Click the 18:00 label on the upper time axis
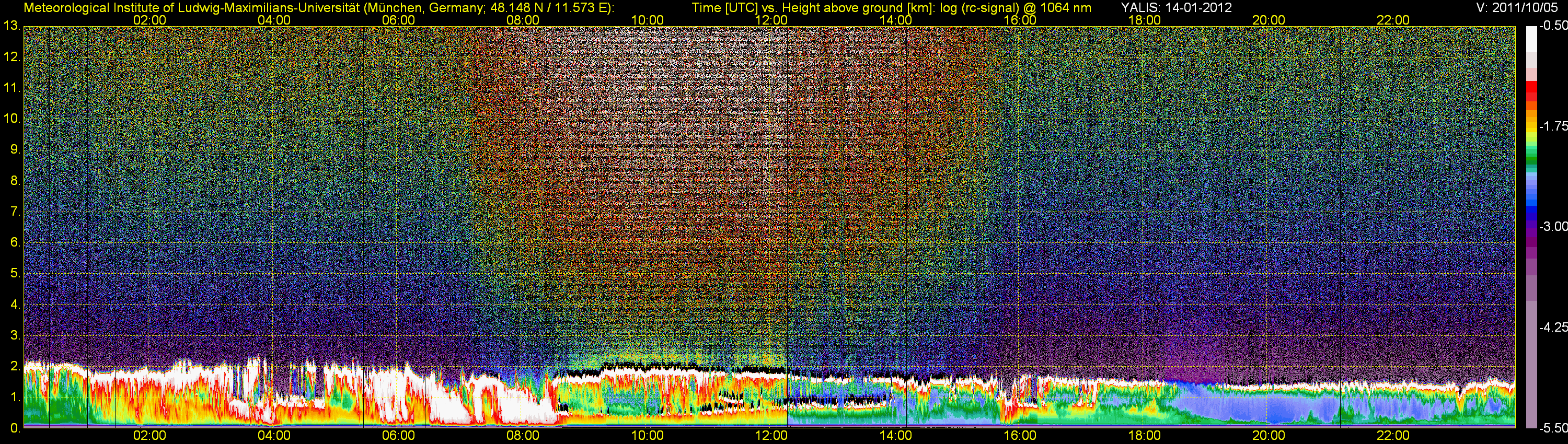 coord(1144,20)
